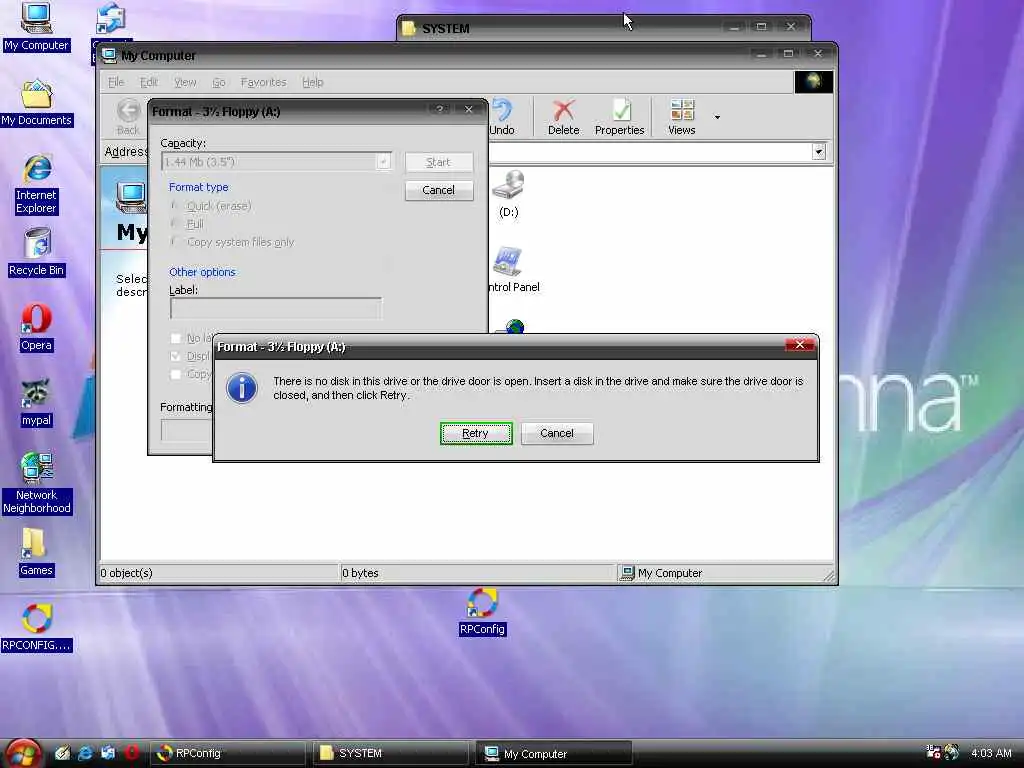Toggle the Display summary checkbox
Screen dimensions: 1024x768
pyautogui.click(x=176, y=357)
